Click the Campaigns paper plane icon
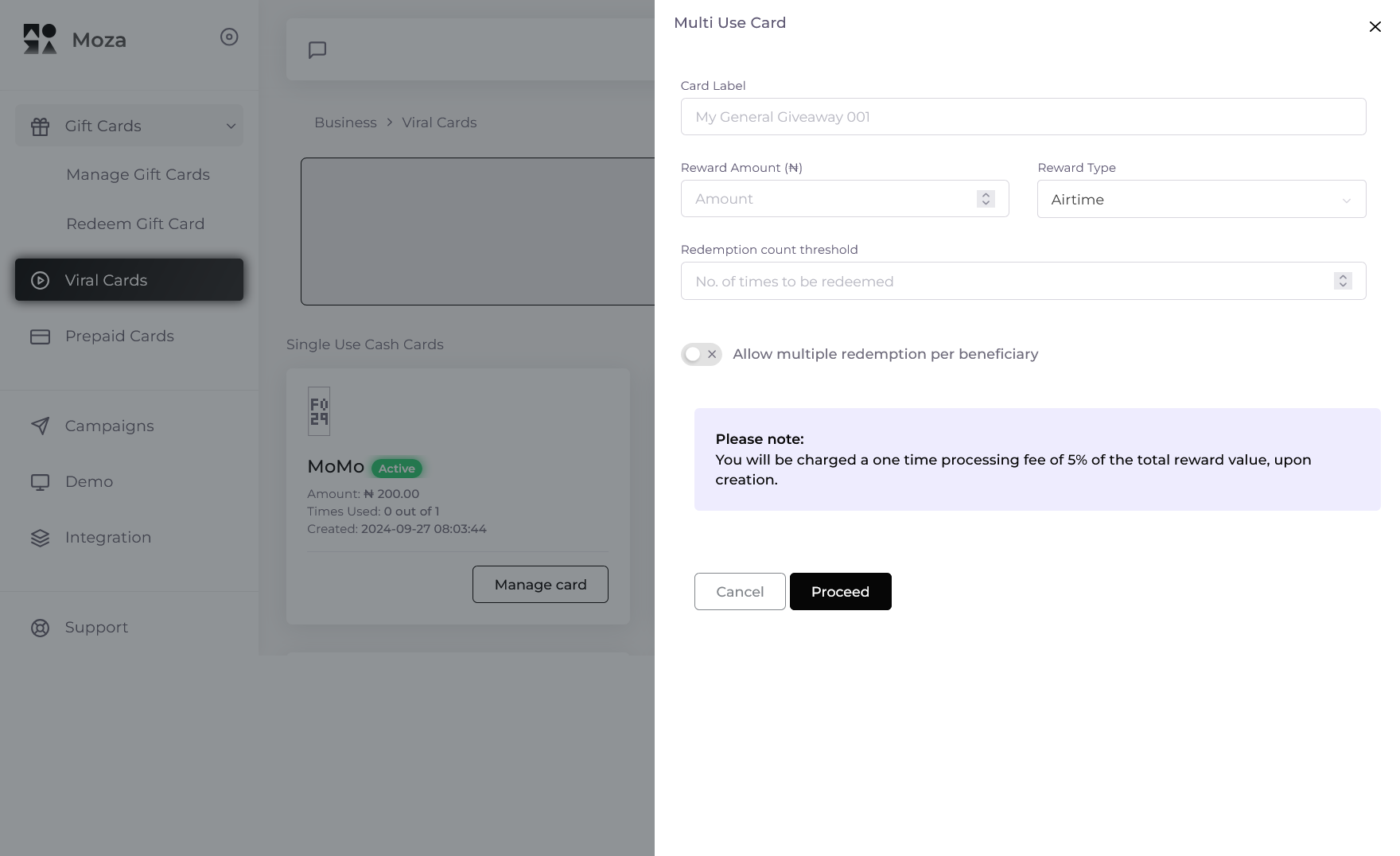The height and width of the screenshot is (856, 1400). [x=40, y=426]
